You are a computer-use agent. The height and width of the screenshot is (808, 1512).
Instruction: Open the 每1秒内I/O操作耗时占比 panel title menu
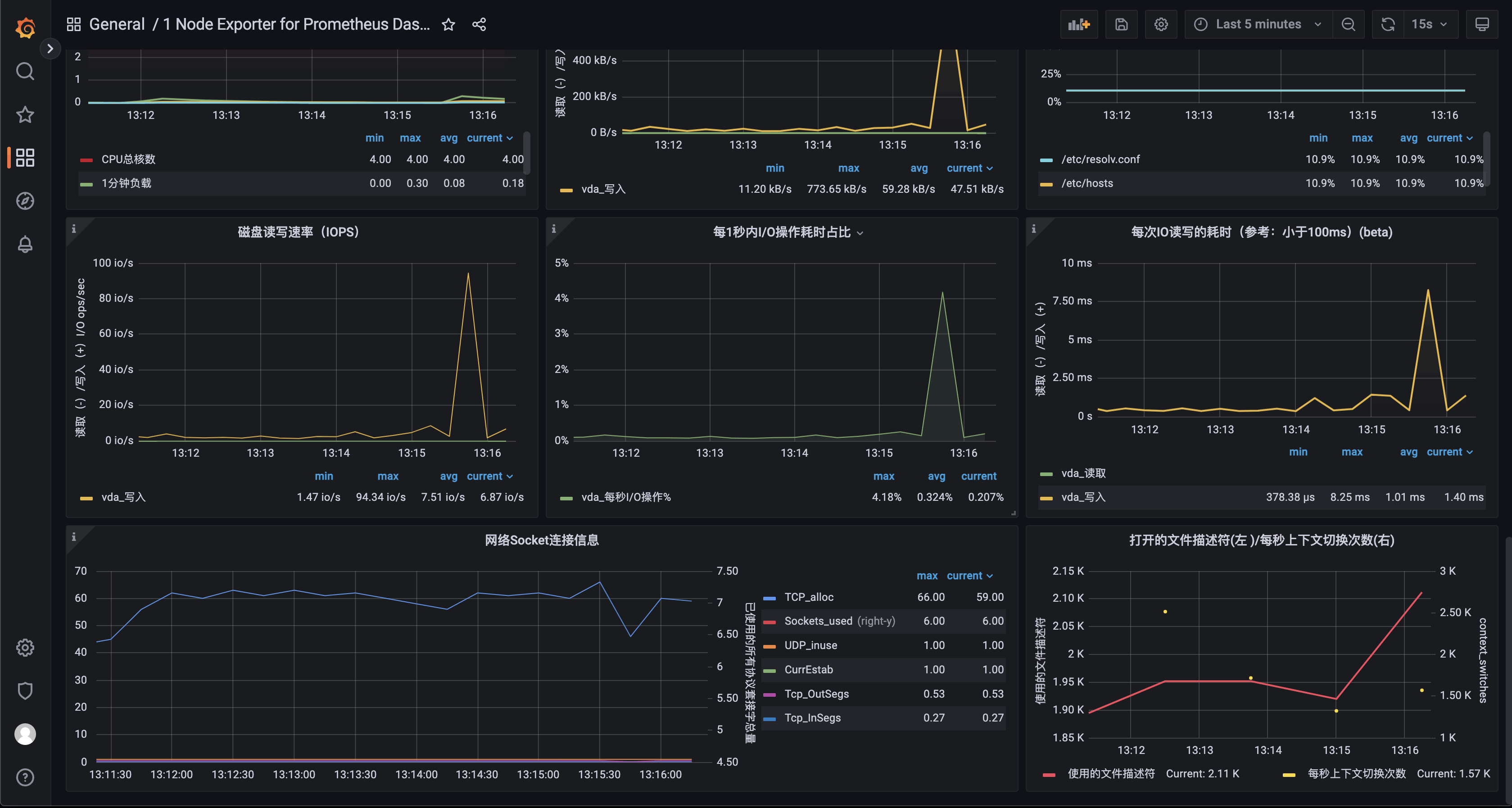(x=788, y=232)
